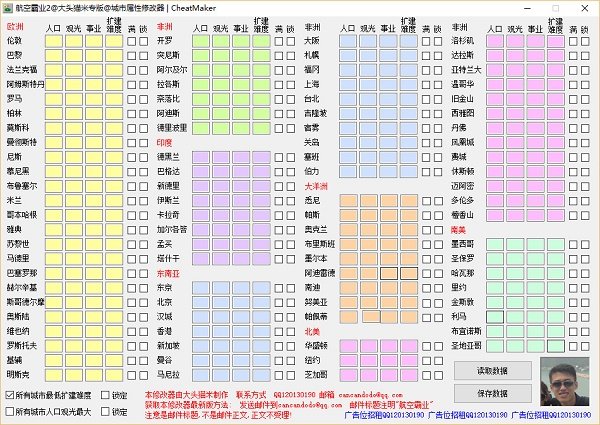Click the 阿姆斯特丹 city name
The height and width of the screenshot is (425, 600).
point(25,84)
